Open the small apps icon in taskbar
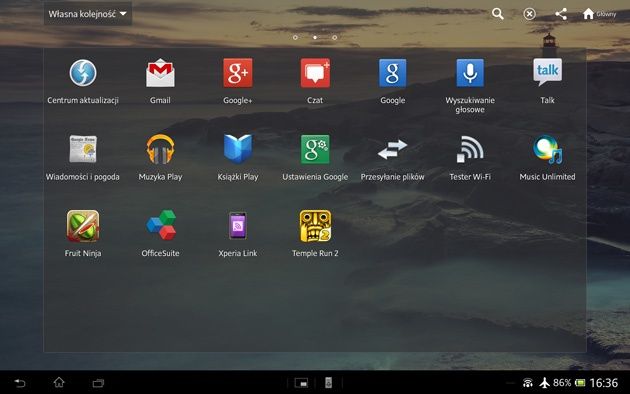The width and height of the screenshot is (630, 394). point(301,383)
